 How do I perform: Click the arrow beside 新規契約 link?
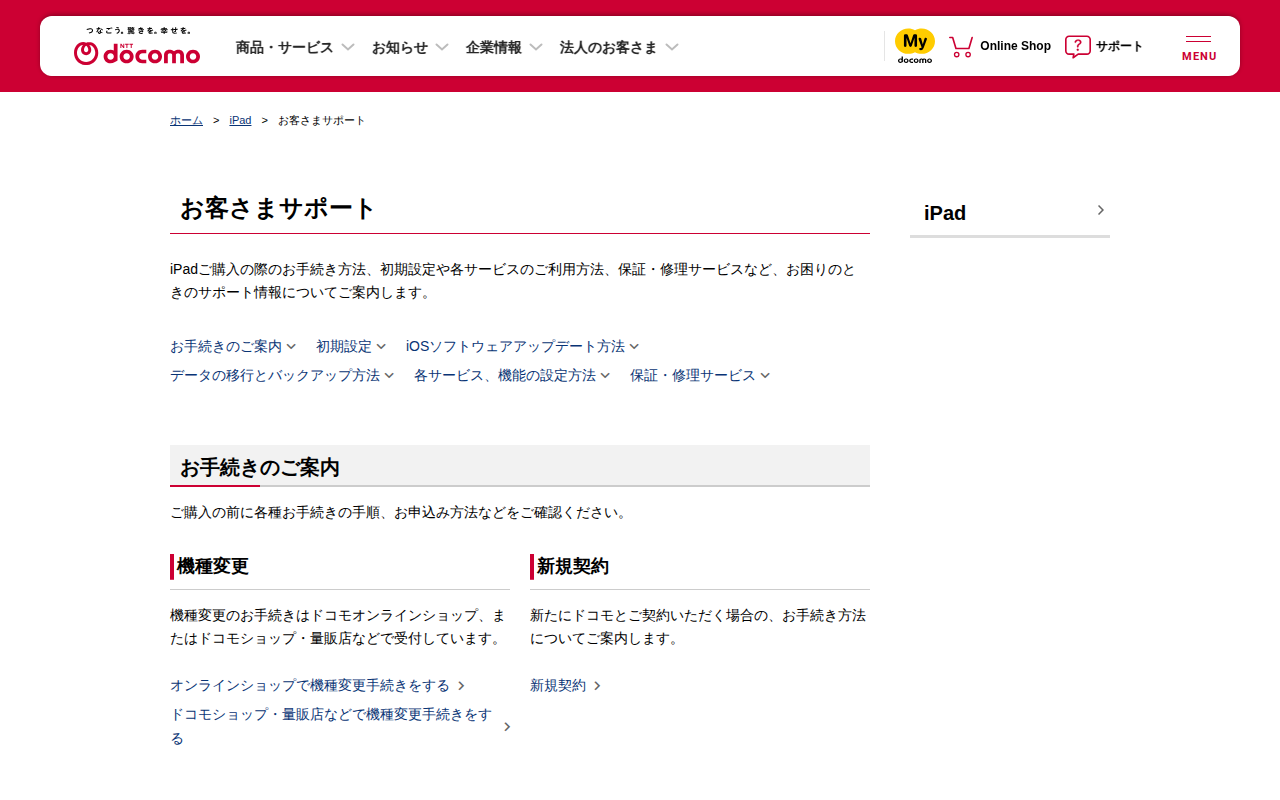pos(597,686)
